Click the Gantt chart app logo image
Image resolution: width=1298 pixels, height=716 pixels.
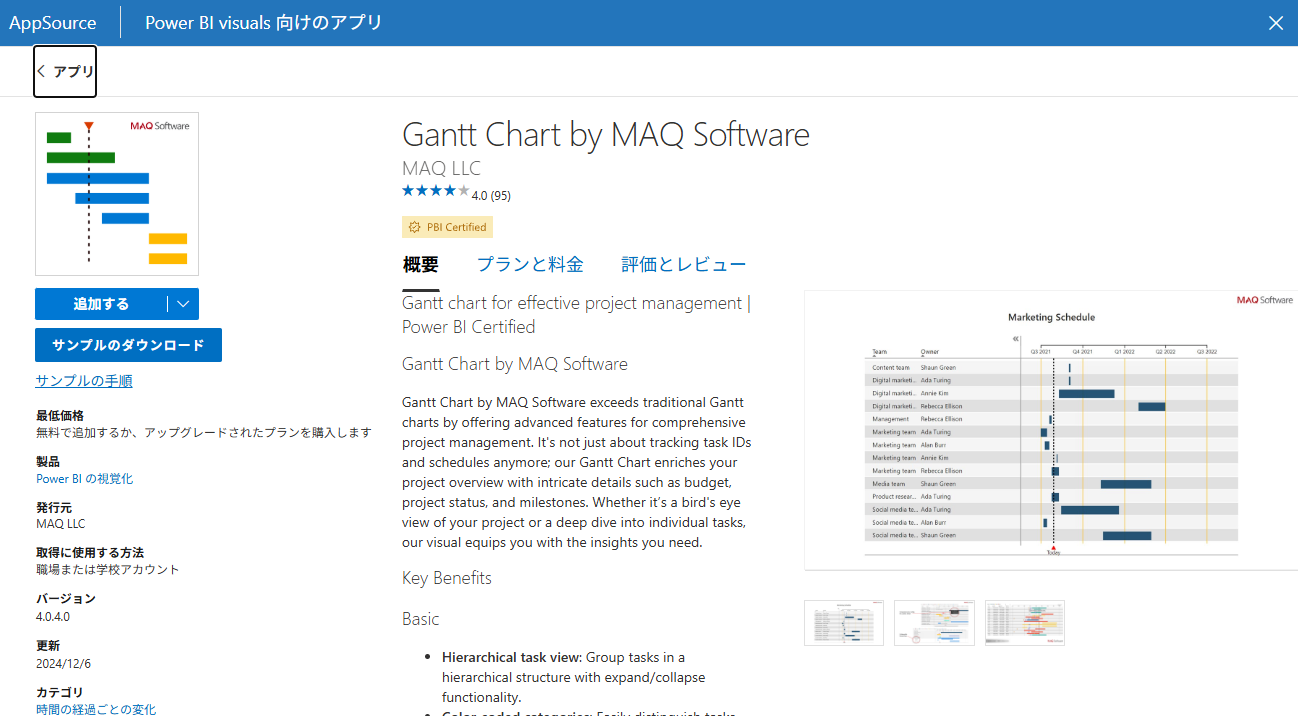(117, 194)
